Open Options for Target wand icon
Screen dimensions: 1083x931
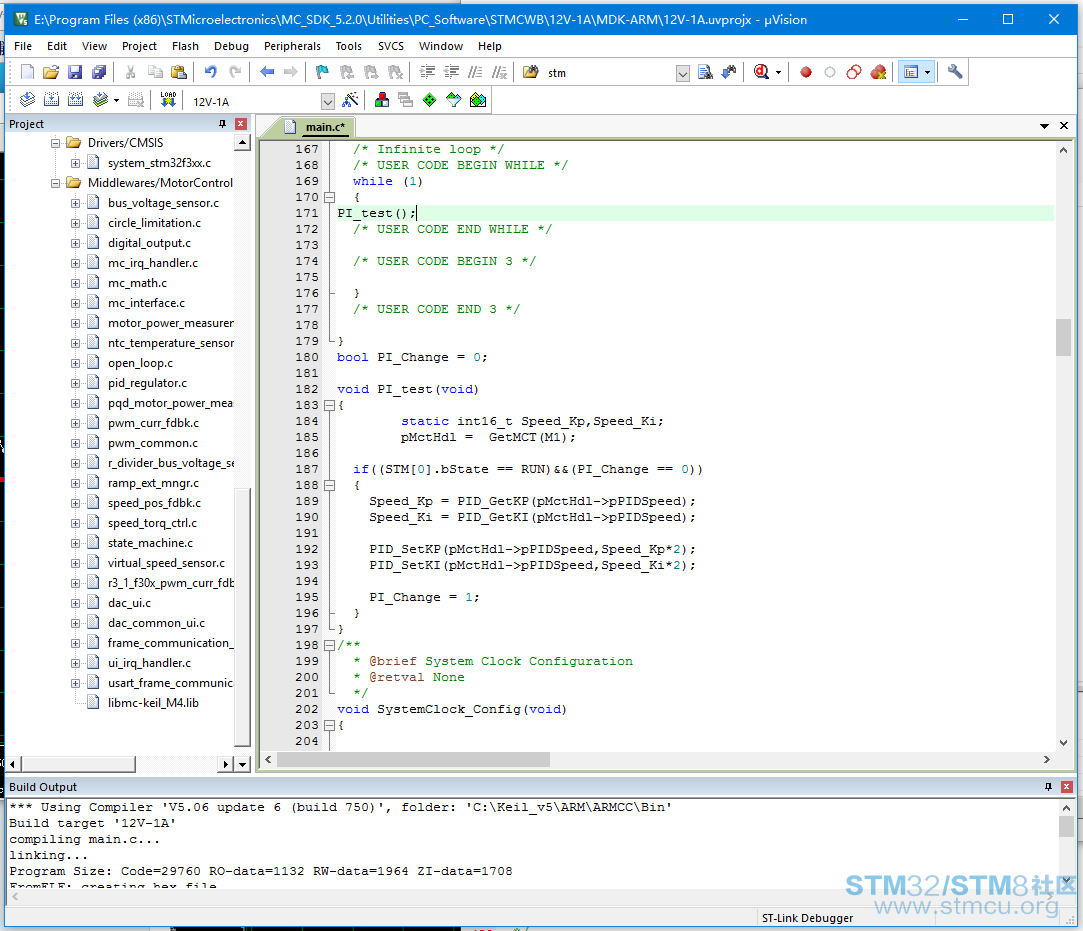click(x=350, y=100)
